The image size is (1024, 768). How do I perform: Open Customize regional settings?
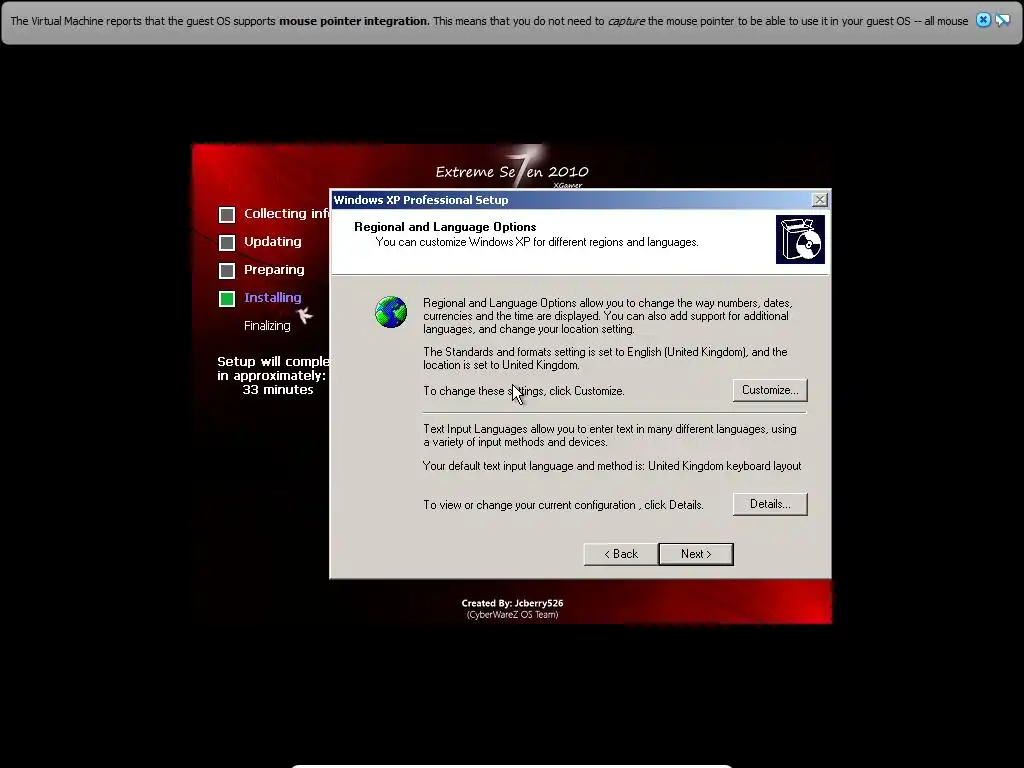click(x=770, y=390)
